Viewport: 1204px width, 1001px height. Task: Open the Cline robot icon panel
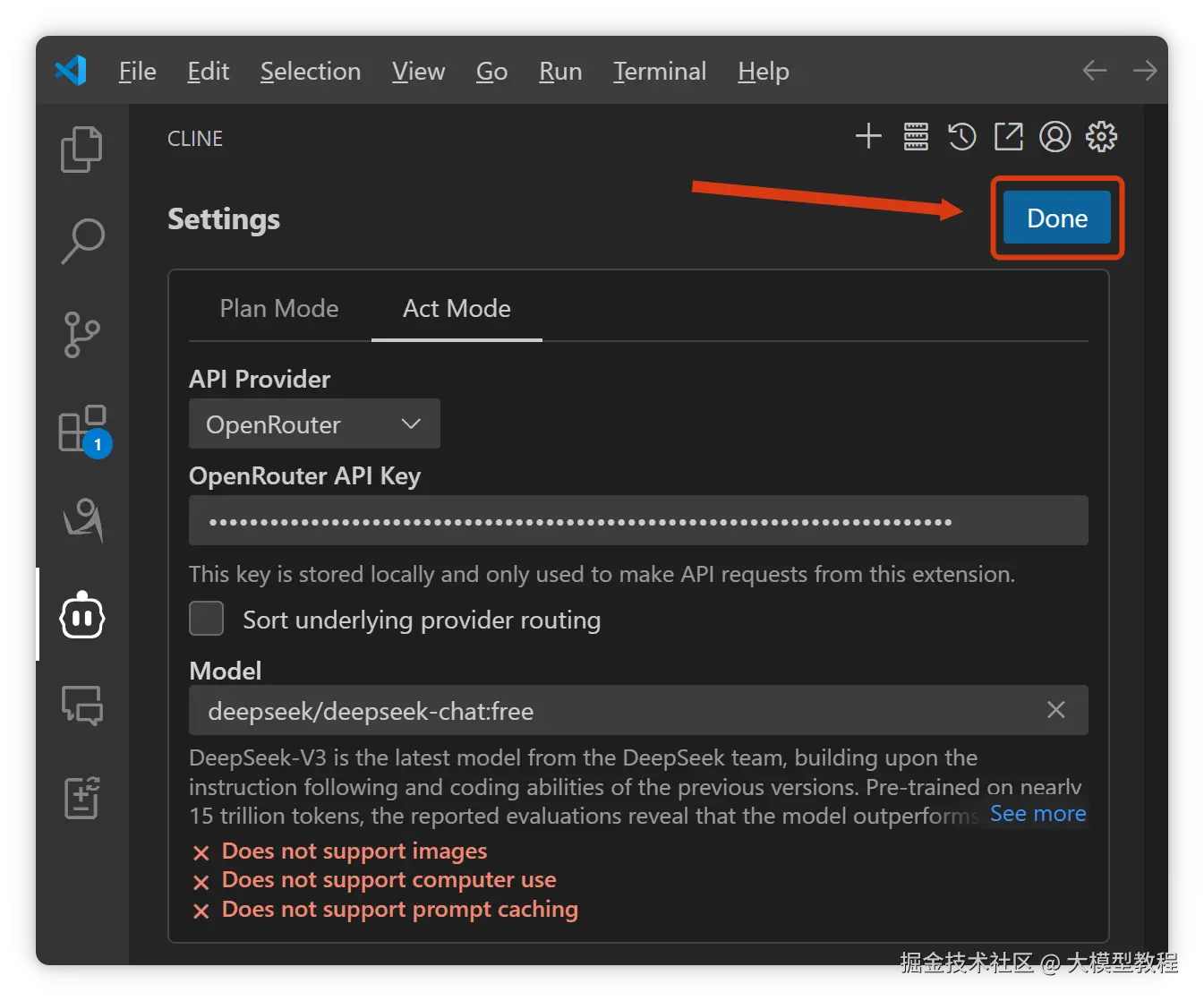coord(82,615)
